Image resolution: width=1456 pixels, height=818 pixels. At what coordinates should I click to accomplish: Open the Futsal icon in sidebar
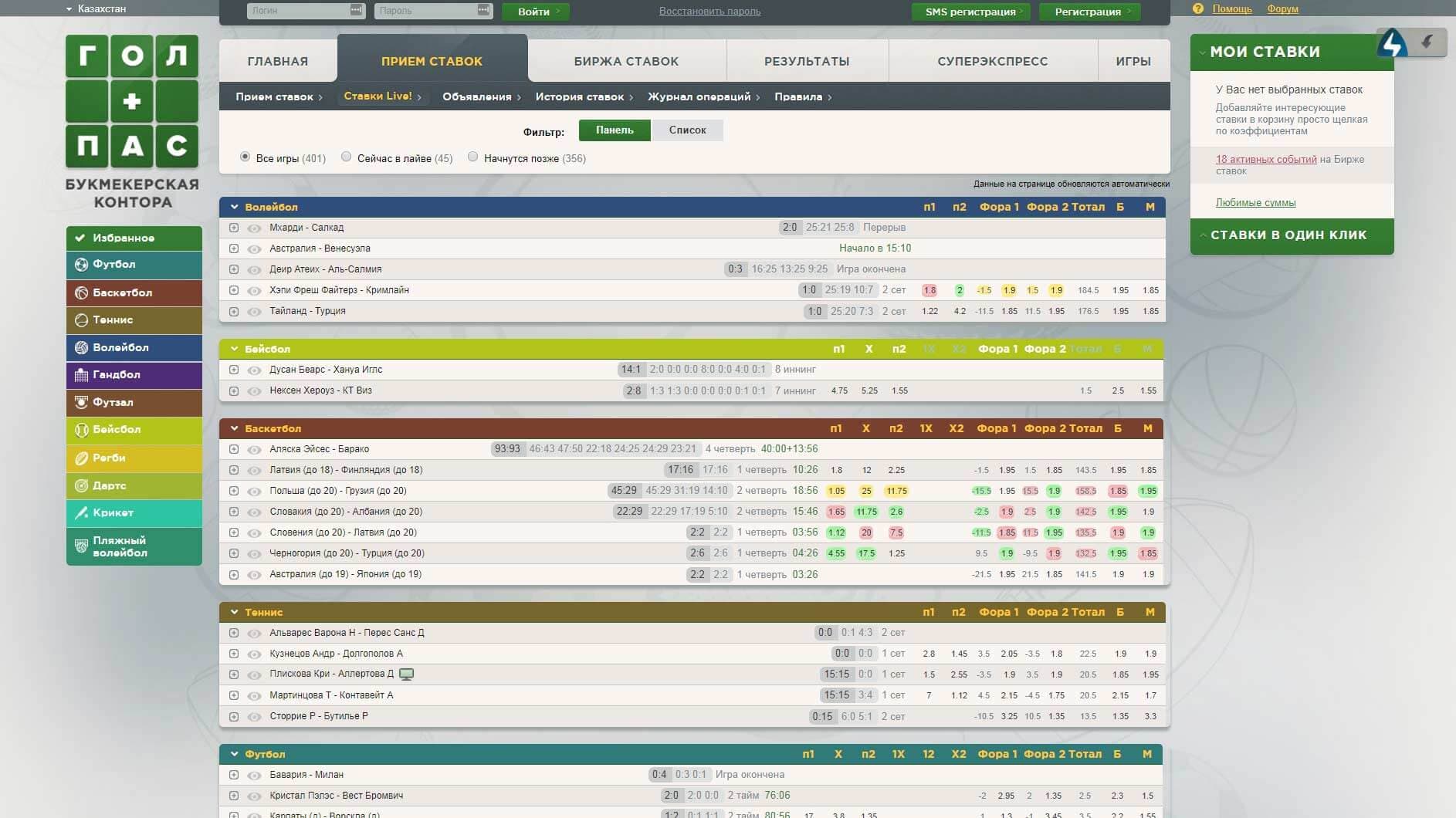point(81,402)
